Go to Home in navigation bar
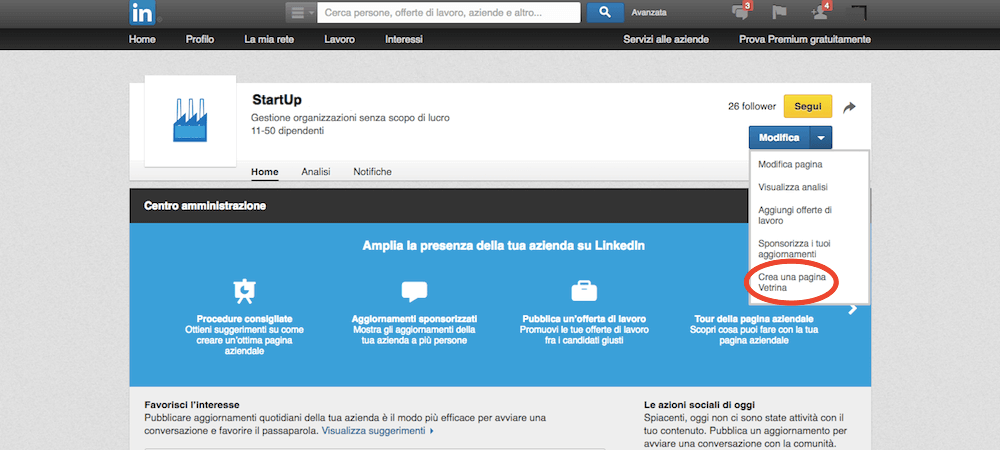The image size is (1000, 450). [142, 40]
